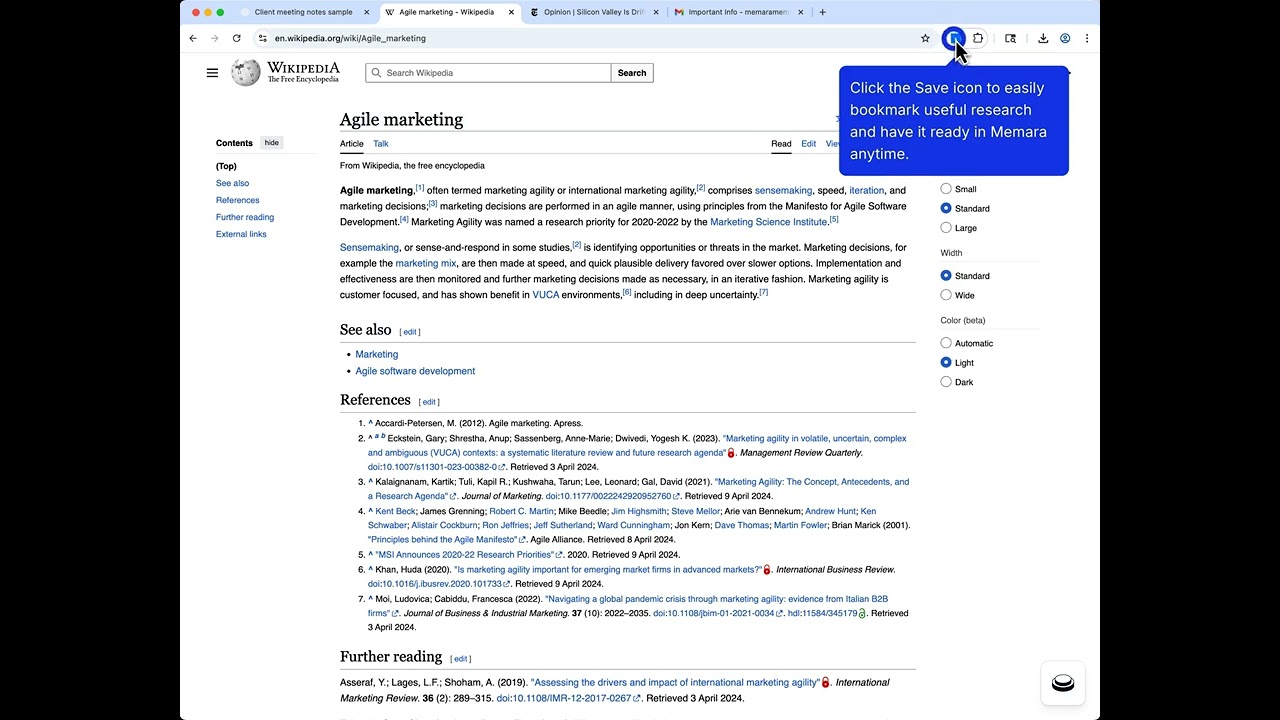Switch to the Important Info Gmail tab
The height and width of the screenshot is (720, 1280).
pos(739,12)
